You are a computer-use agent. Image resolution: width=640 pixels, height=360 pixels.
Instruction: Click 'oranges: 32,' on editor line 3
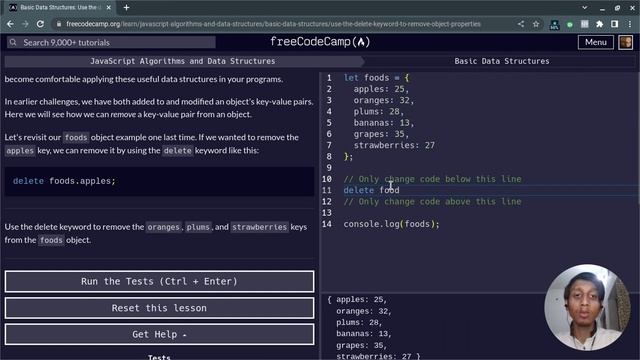(x=384, y=100)
